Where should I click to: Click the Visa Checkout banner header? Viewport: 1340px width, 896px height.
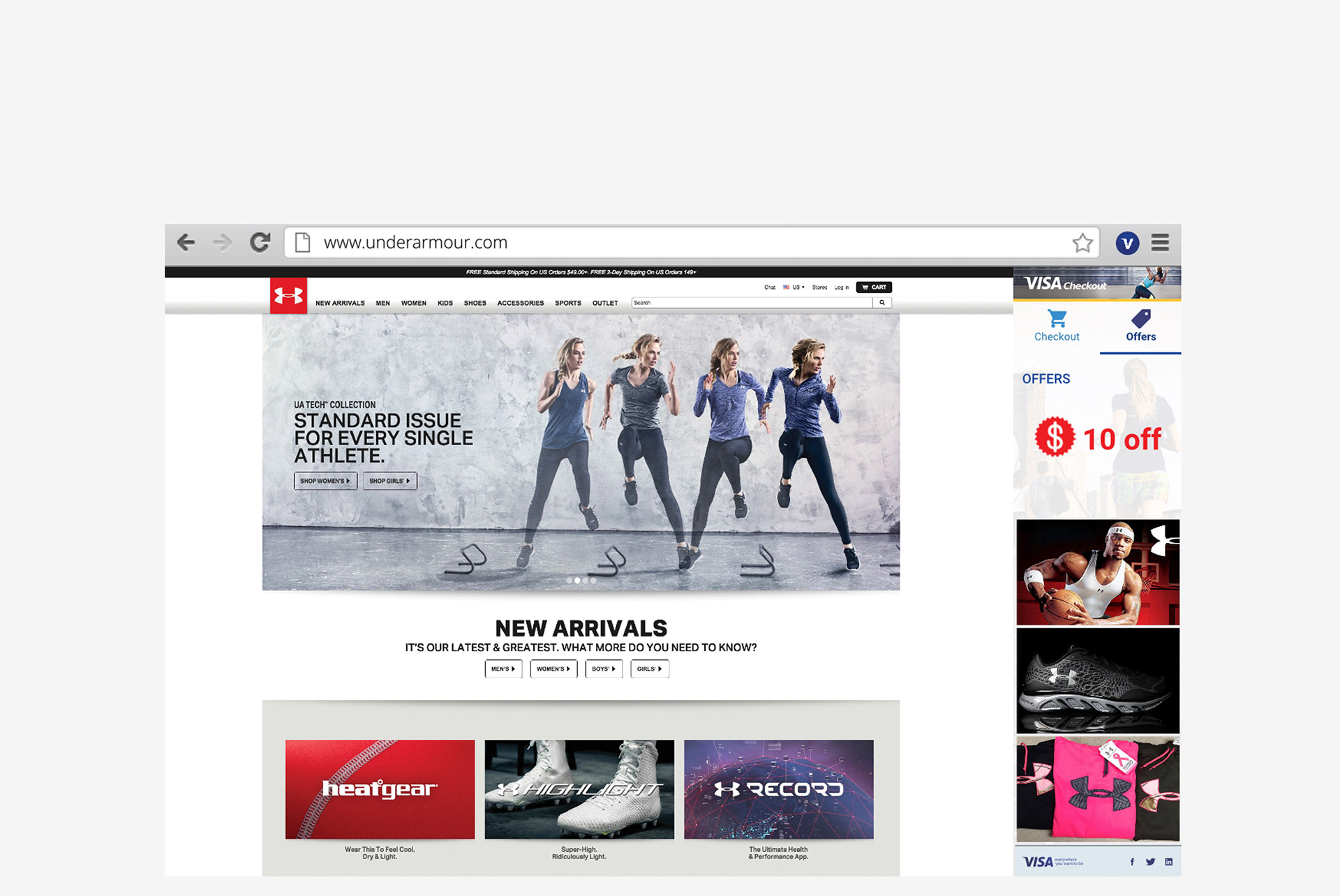(x=1097, y=283)
